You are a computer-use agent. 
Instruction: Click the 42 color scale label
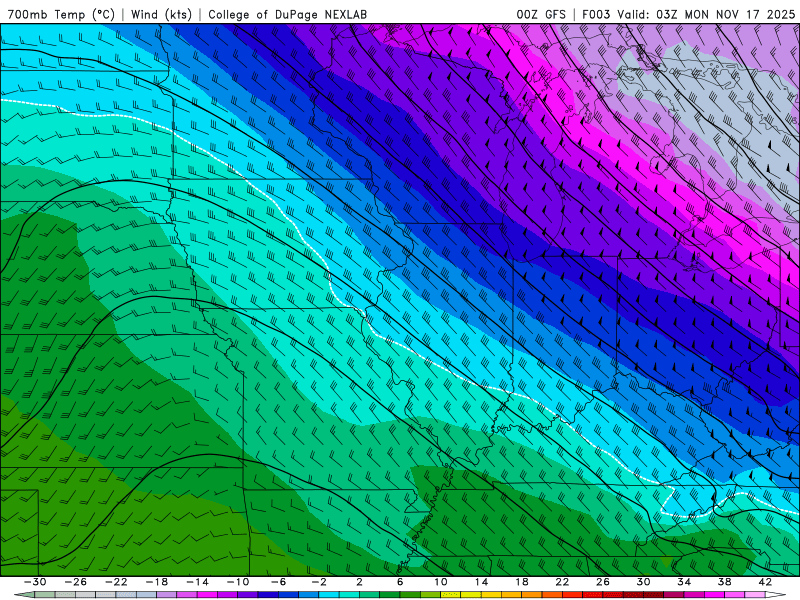pos(765,582)
